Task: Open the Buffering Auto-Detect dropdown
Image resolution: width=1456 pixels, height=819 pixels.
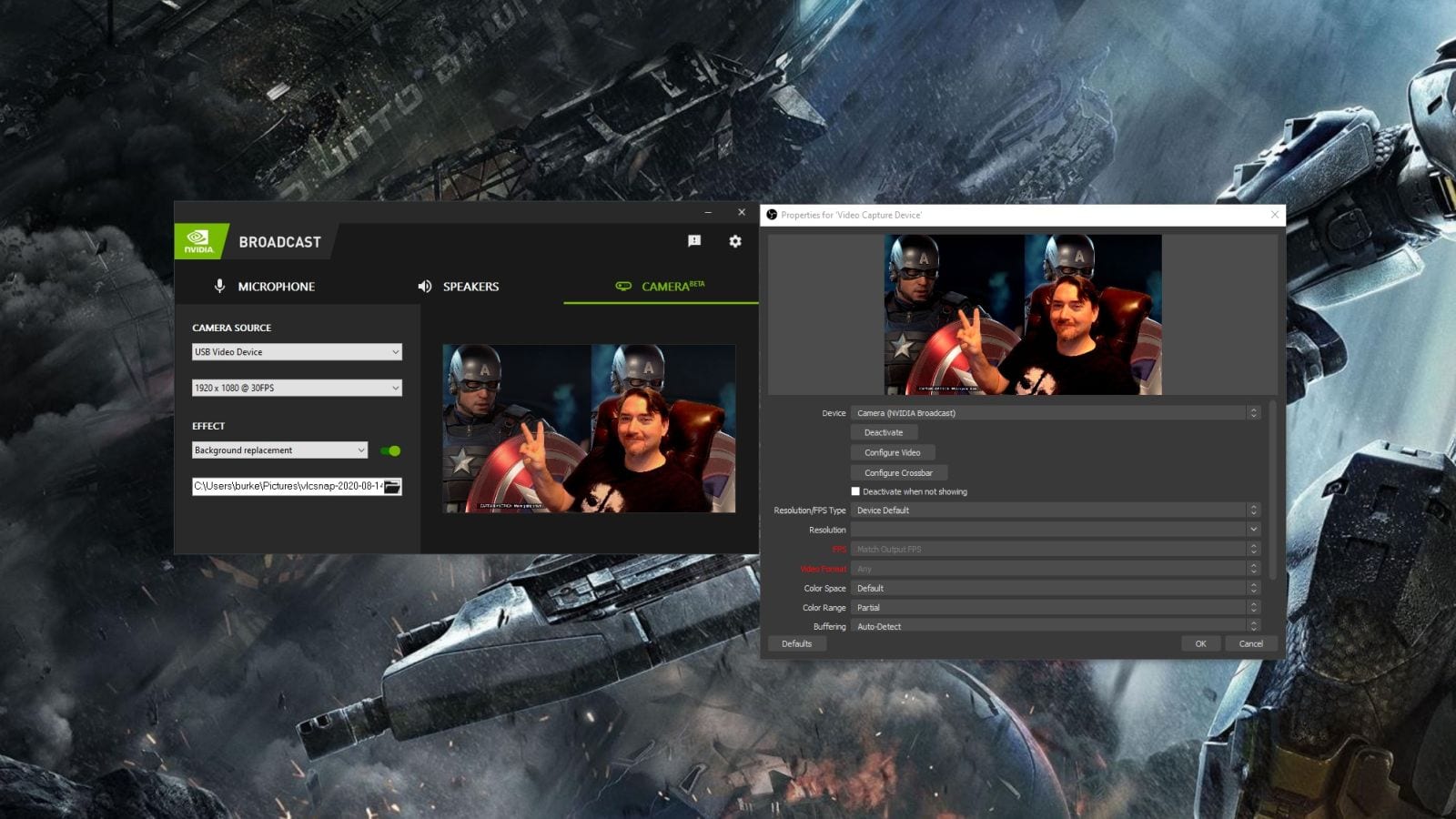Action: click(1056, 626)
